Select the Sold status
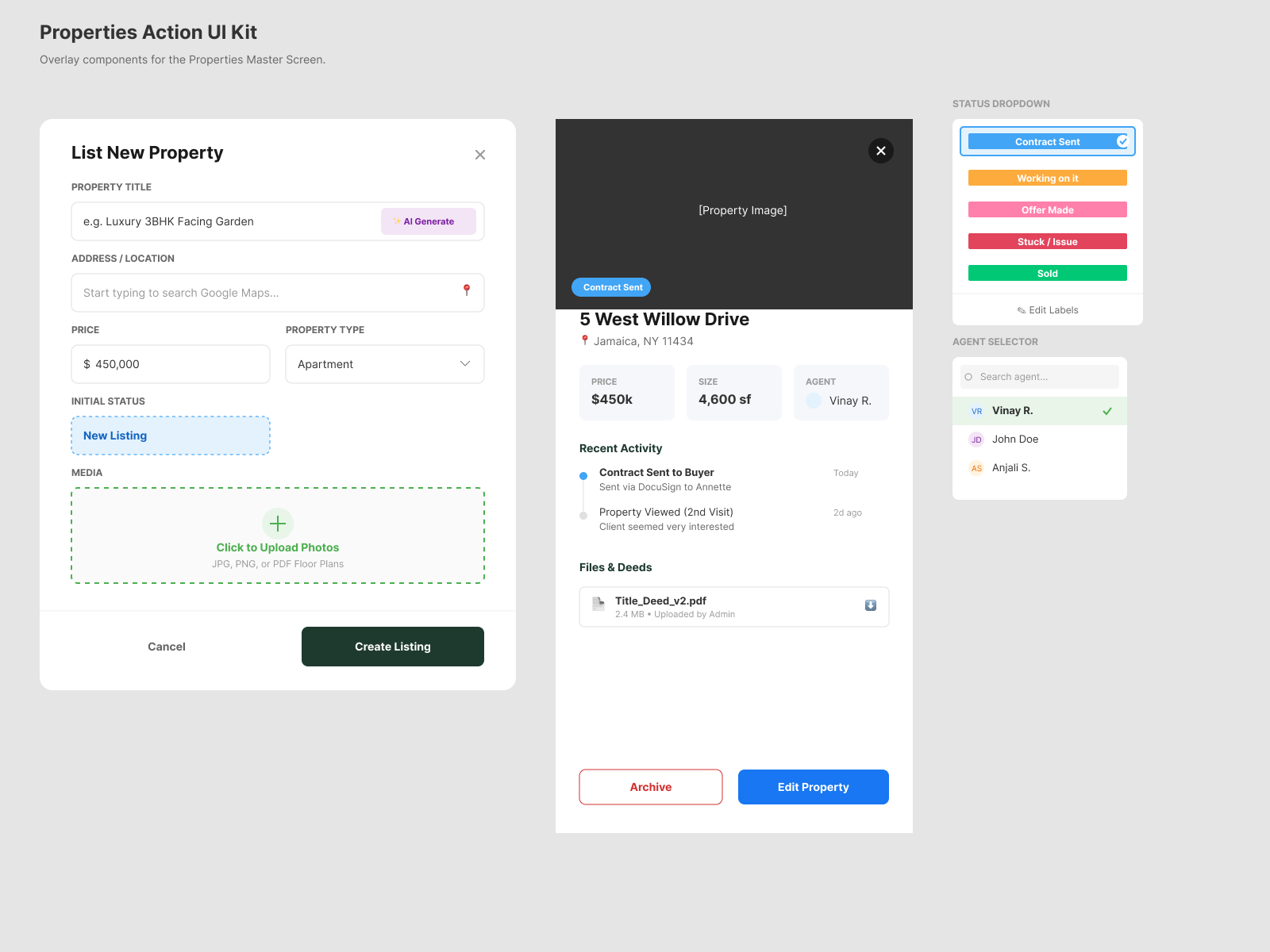Image resolution: width=1270 pixels, height=952 pixels. tap(1048, 273)
